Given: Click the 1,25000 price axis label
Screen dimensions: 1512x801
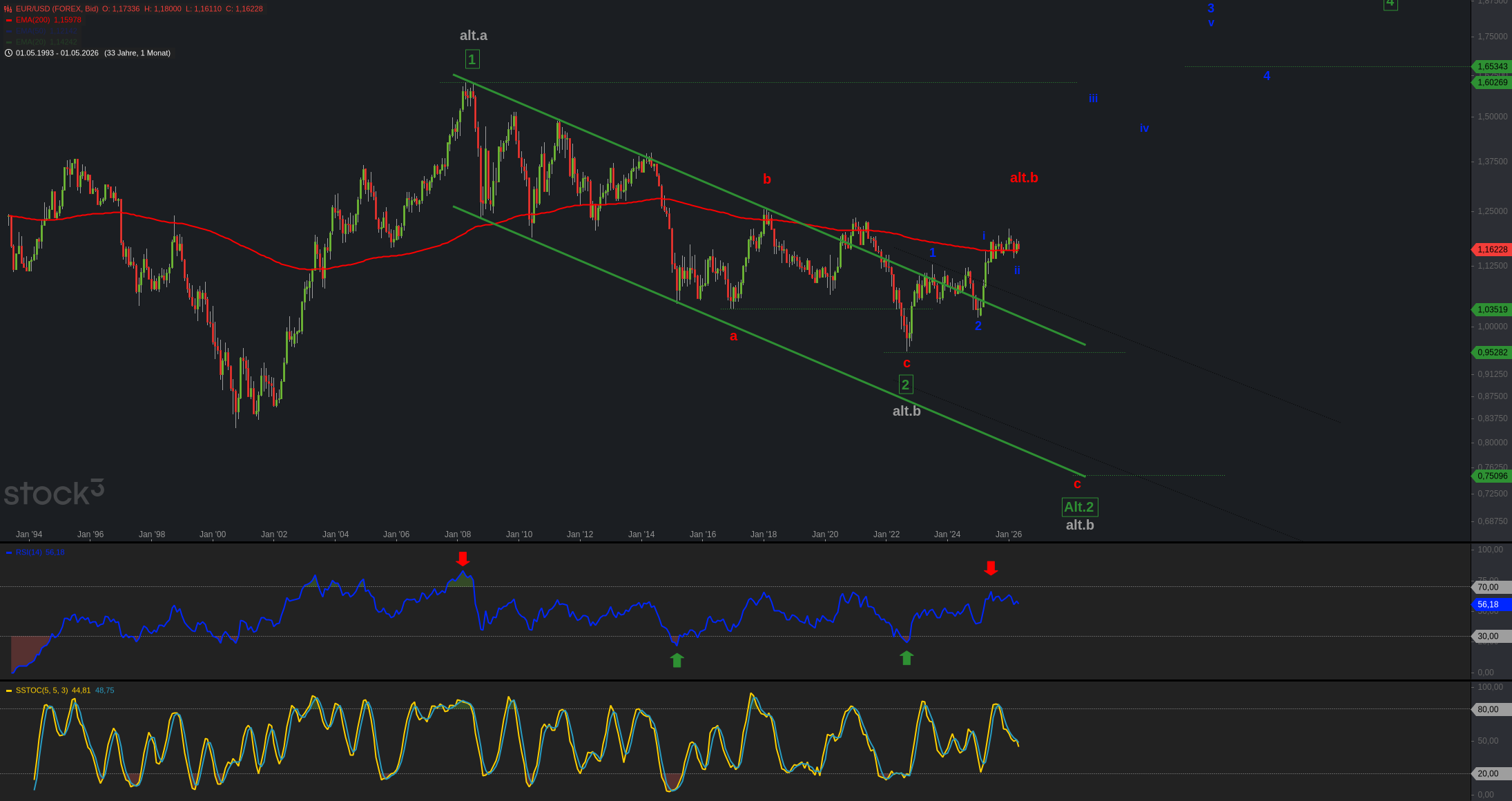Looking at the screenshot, I should (1493, 211).
